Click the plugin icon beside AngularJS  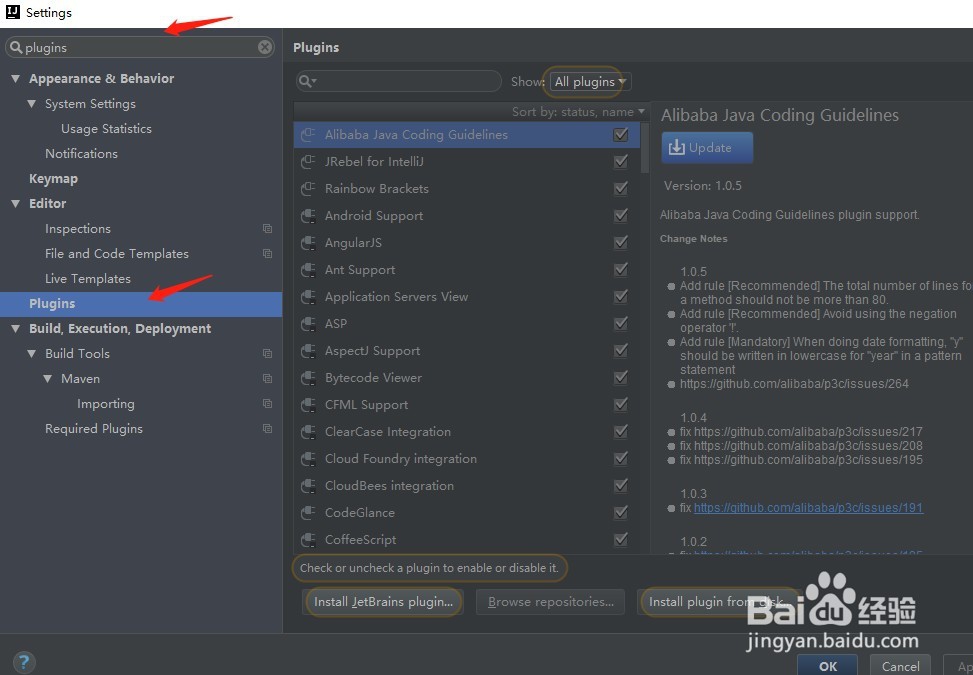[308, 243]
